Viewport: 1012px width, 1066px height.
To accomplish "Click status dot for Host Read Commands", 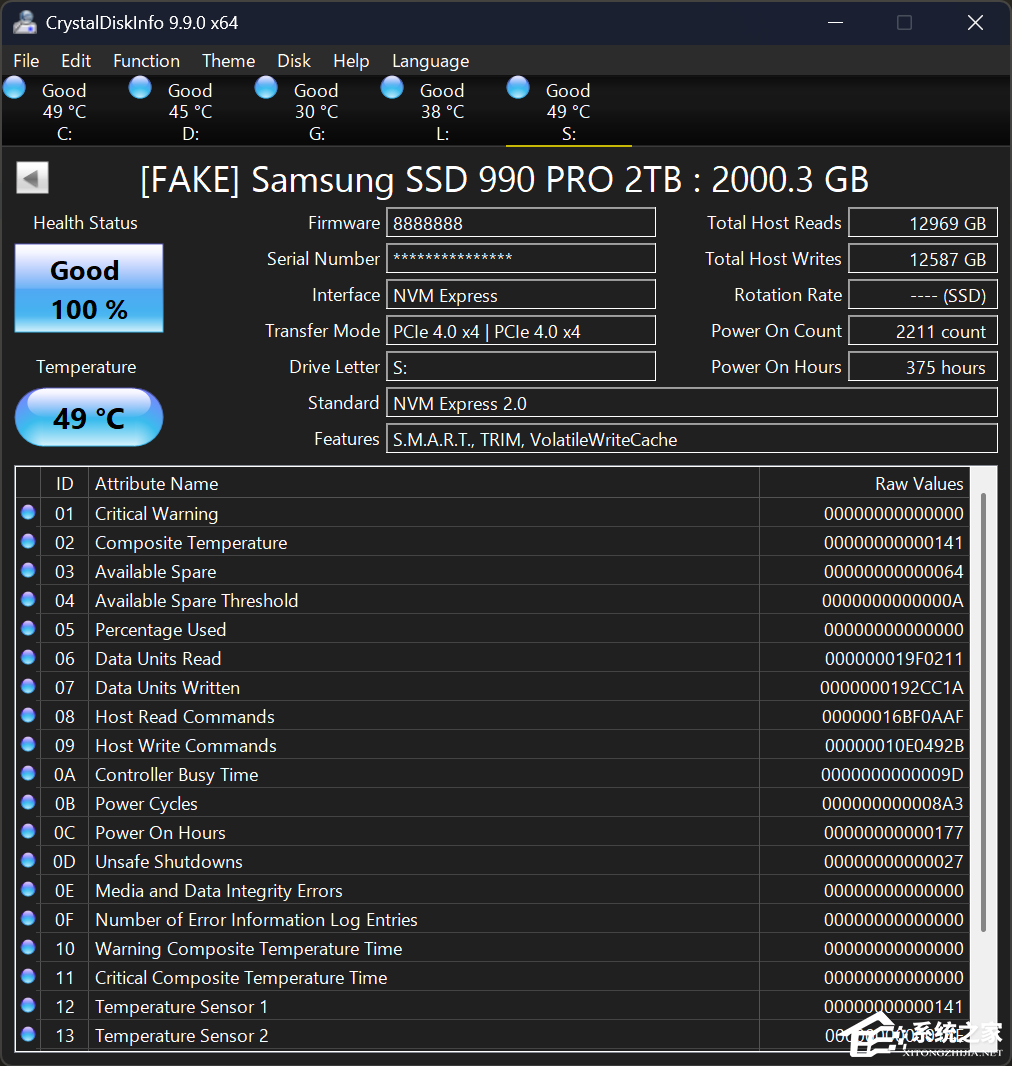I will [28, 715].
